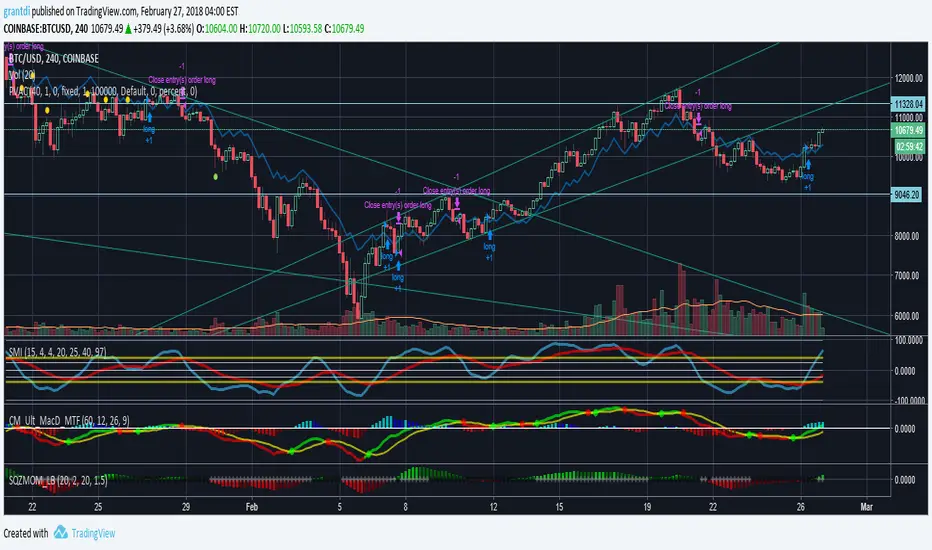This screenshot has width=932, height=550.
Task: Click the -100.0000 SMI axis label
Action: pos(909,400)
